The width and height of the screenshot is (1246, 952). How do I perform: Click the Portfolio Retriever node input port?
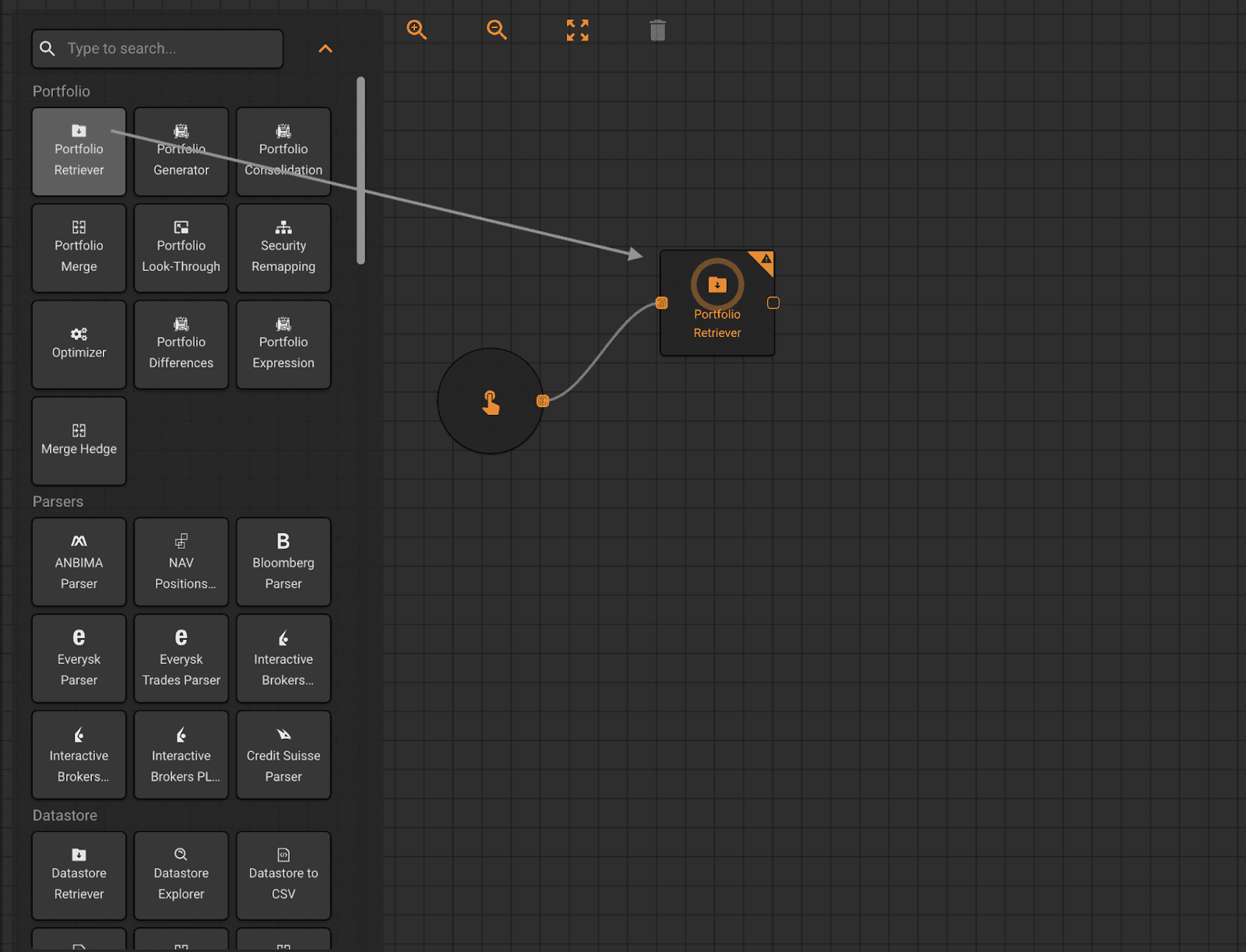coord(661,303)
